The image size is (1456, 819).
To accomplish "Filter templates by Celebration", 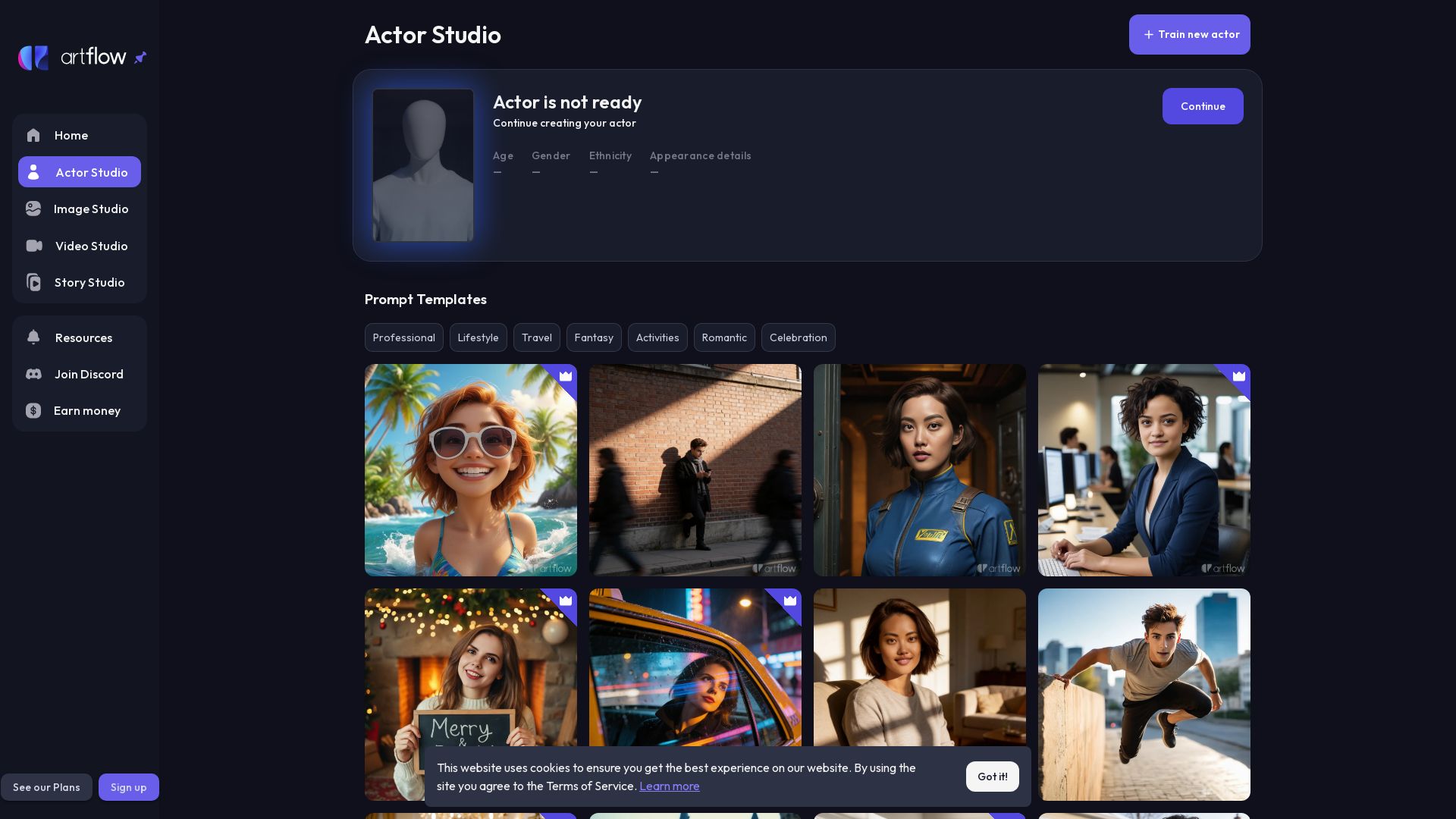I will [798, 337].
